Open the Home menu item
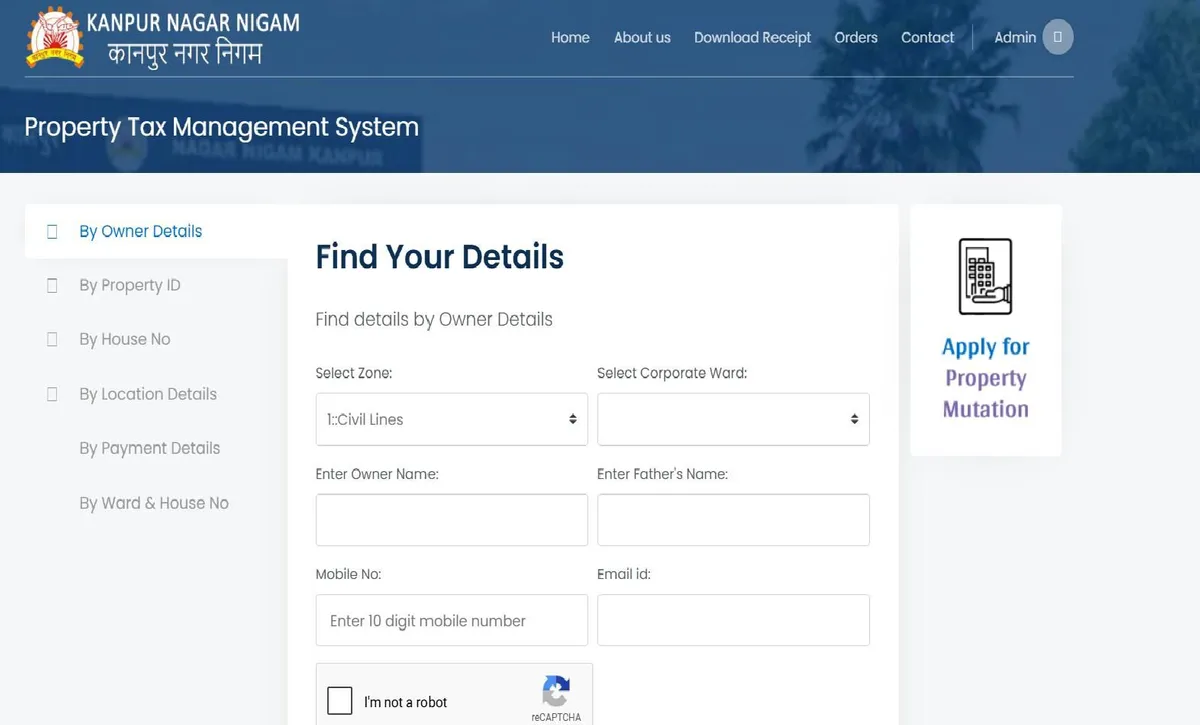The height and width of the screenshot is (725, 1200). coord(570,38)
